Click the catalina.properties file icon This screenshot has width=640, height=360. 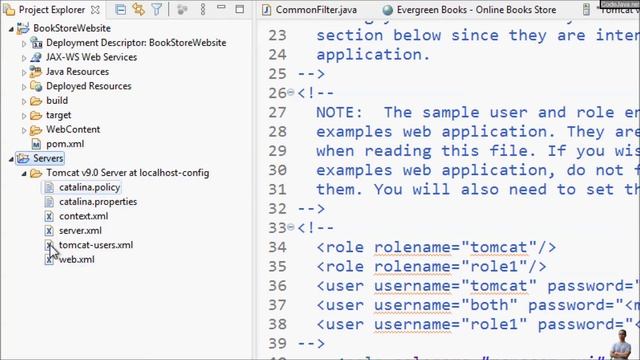[x=49, y=202]
